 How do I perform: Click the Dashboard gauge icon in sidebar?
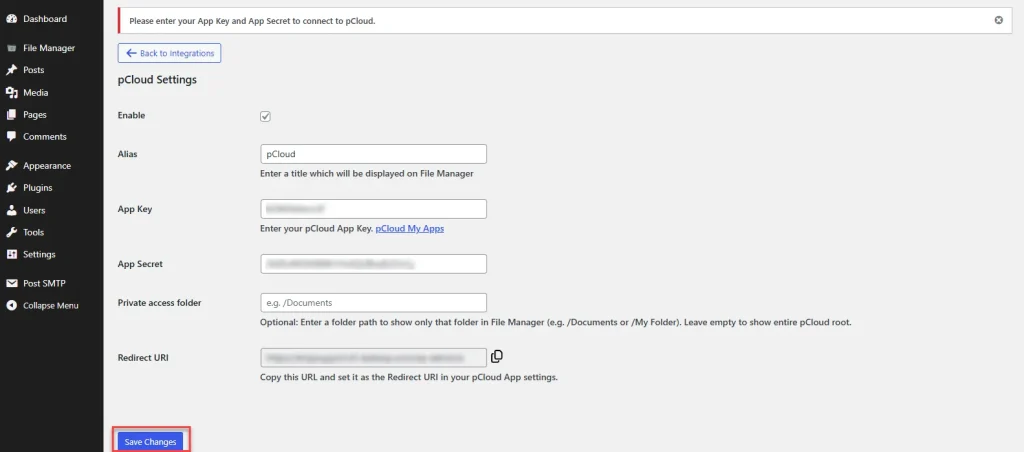(x=11, y=19)
